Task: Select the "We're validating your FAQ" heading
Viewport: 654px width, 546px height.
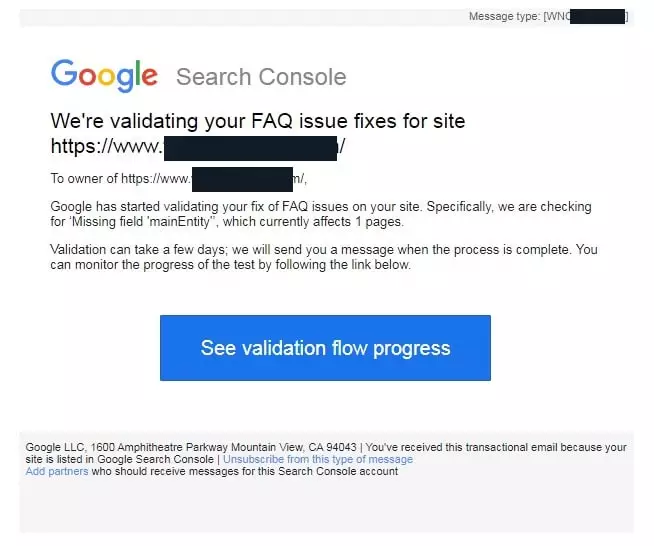Action: (257, 122)
